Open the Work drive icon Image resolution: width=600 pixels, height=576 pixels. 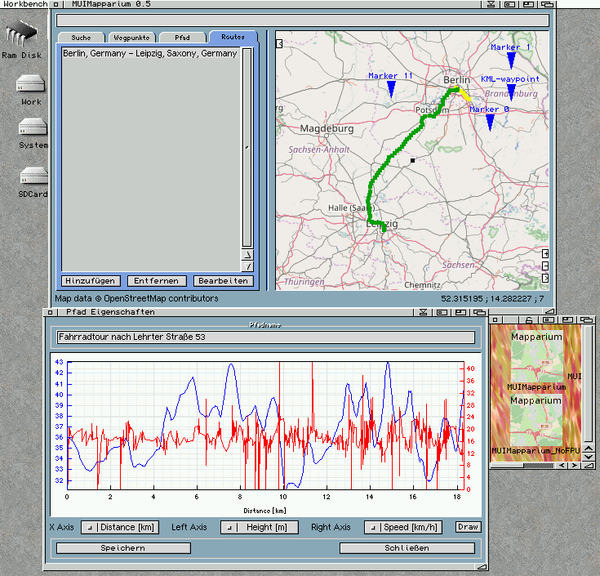(30, 84)
